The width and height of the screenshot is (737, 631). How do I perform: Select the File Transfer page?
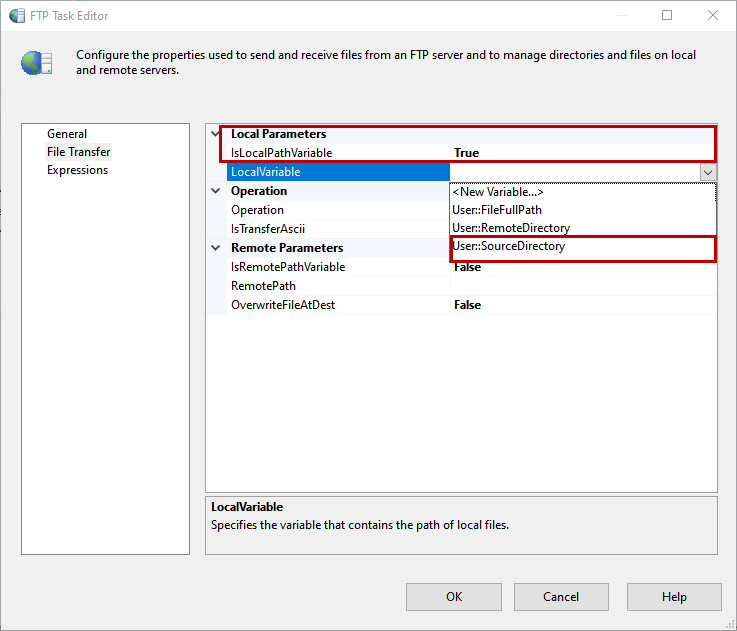[79, 152]
